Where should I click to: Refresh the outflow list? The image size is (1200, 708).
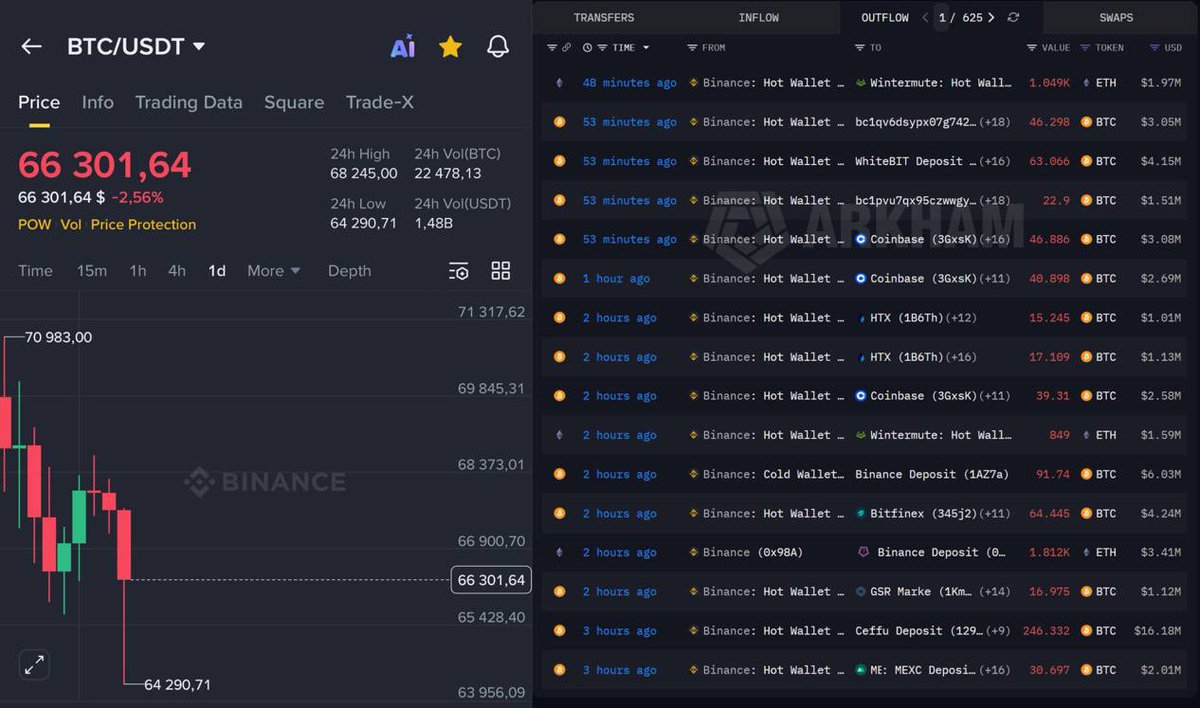[1013, 18]
